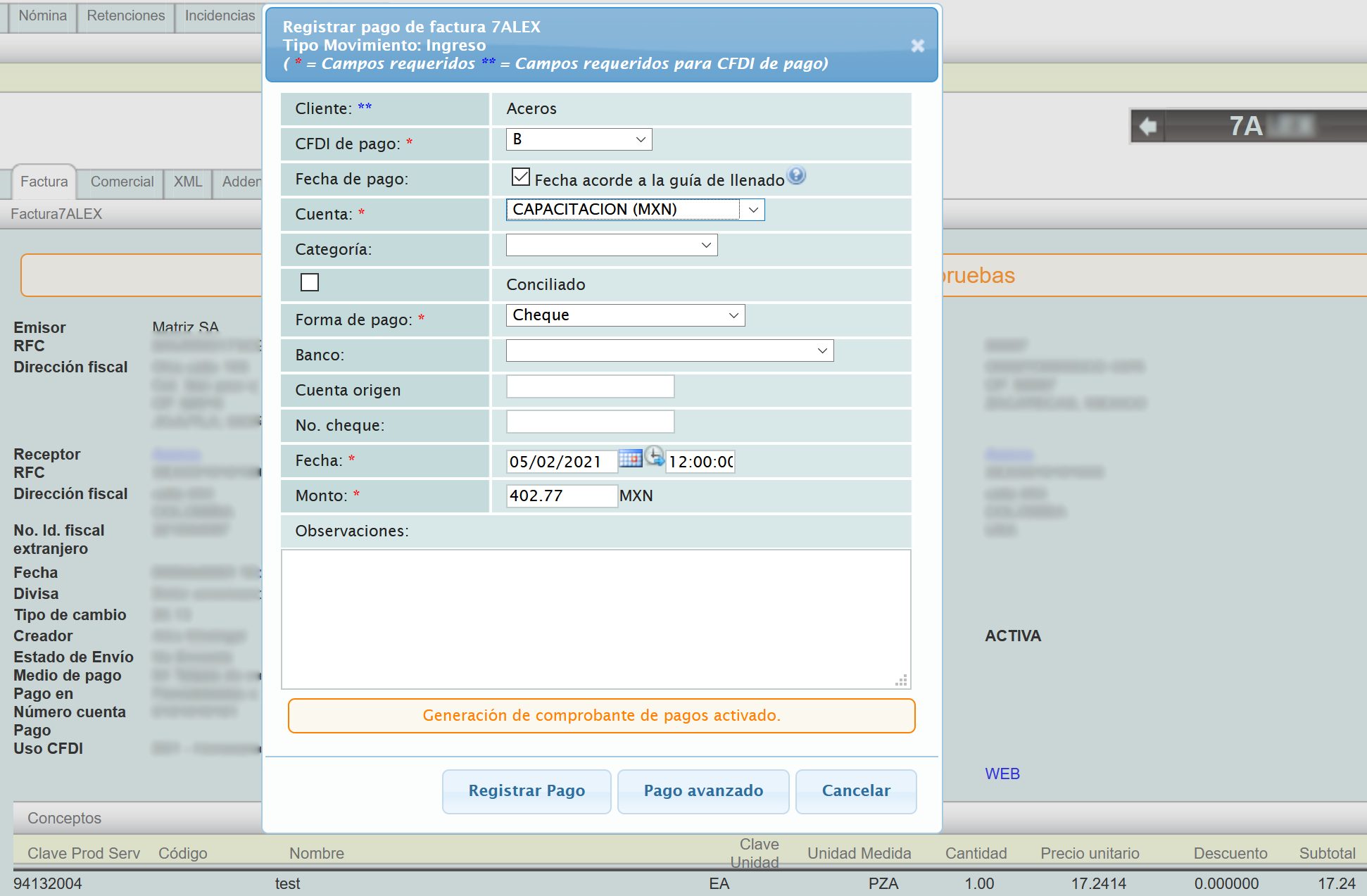The image size is (1367, 896).
Task: Click the Cancelar button
Action: (855, 791)
